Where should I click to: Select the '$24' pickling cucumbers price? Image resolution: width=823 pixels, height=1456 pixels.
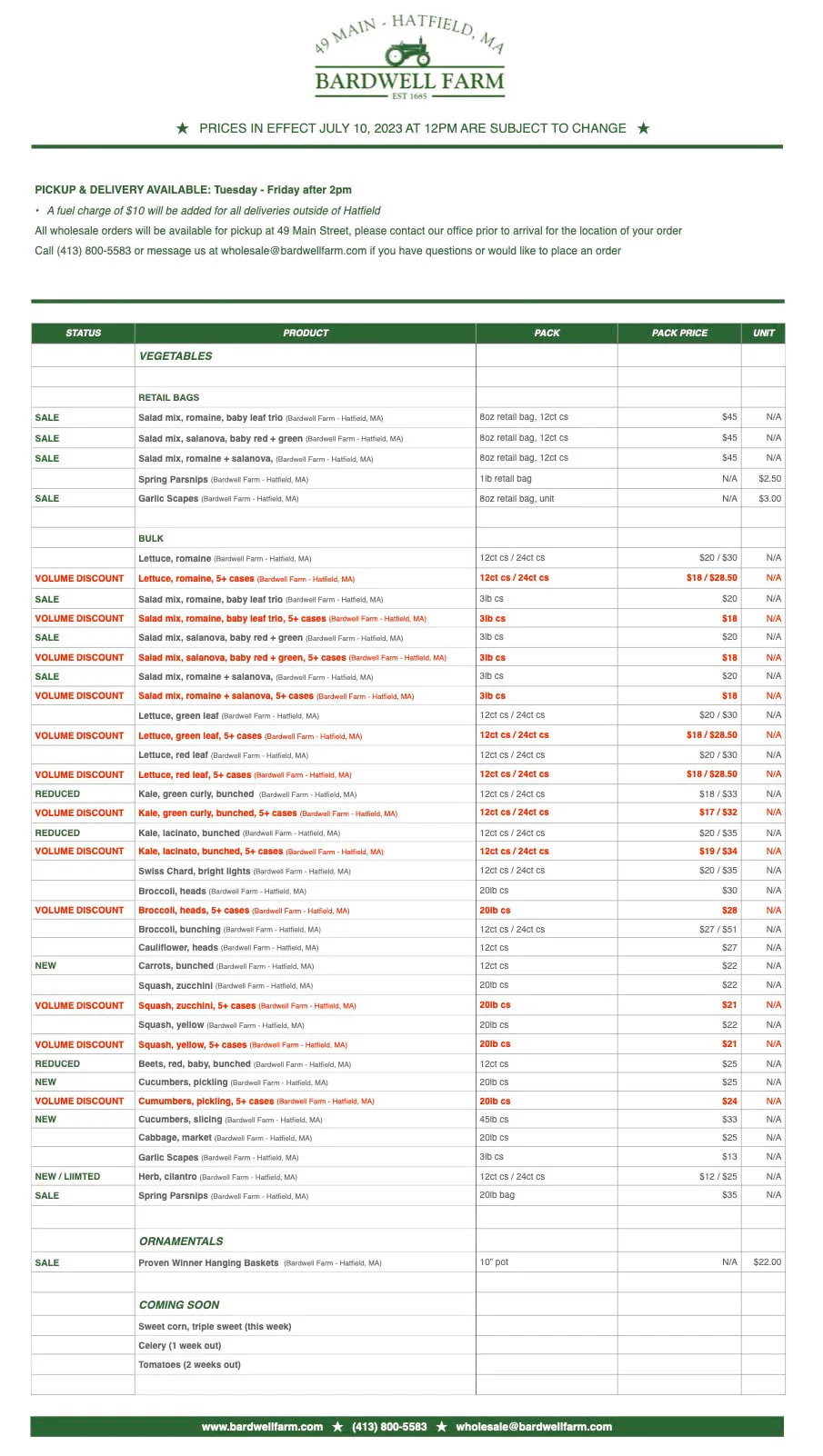click(729, 1101)
